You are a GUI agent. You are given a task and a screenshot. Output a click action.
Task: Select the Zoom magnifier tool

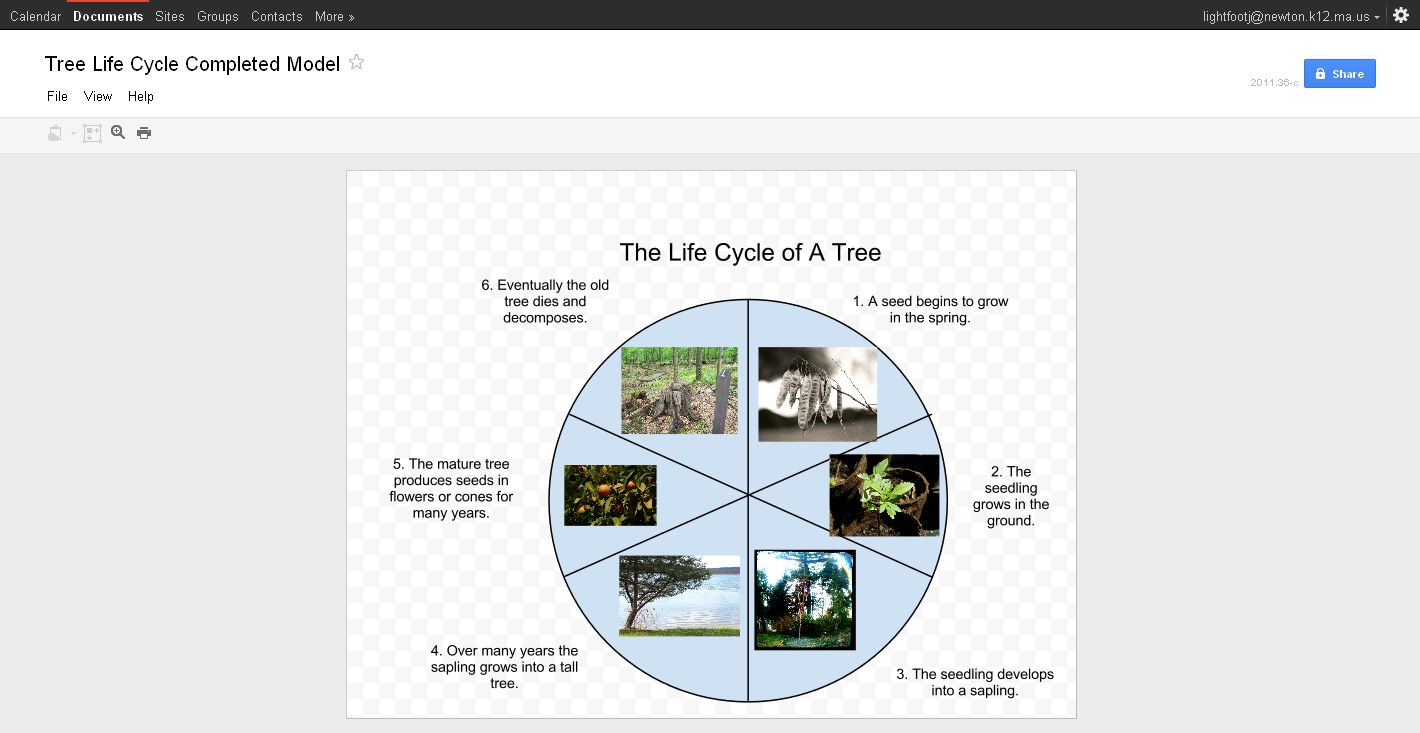[x=118, y=132]
